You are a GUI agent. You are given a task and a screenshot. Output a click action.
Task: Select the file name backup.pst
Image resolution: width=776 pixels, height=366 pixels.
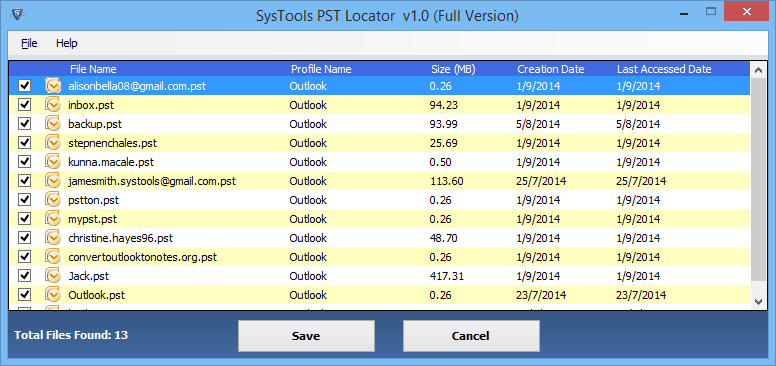tap(95, 124)
